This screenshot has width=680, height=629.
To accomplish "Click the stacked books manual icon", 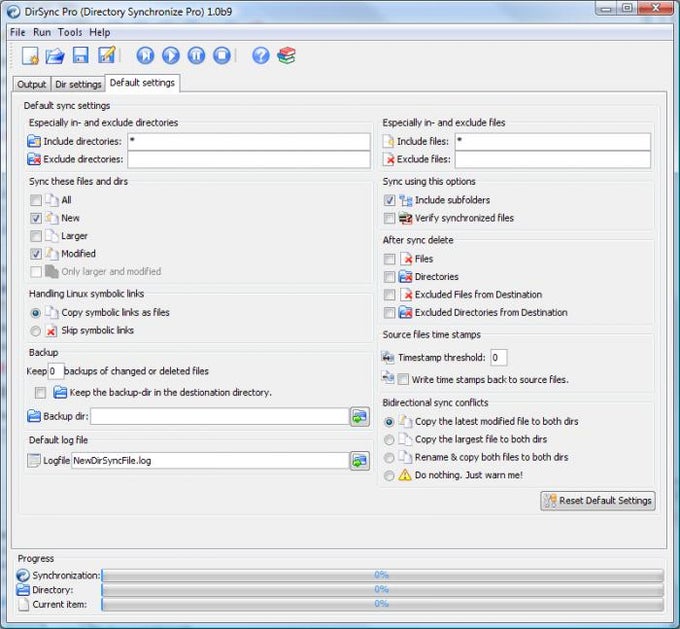I will coord(287,56).
